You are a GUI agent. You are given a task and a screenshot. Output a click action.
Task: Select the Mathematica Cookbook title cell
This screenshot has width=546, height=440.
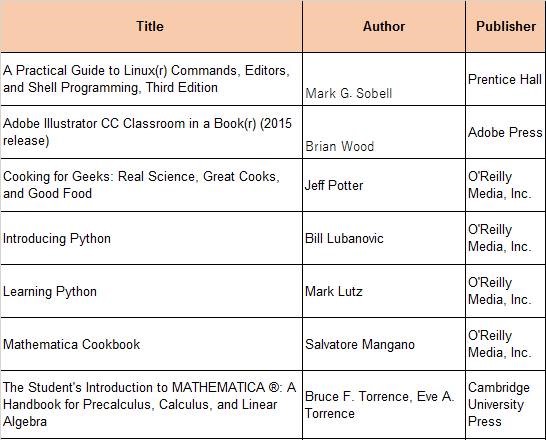pos(151,344)
